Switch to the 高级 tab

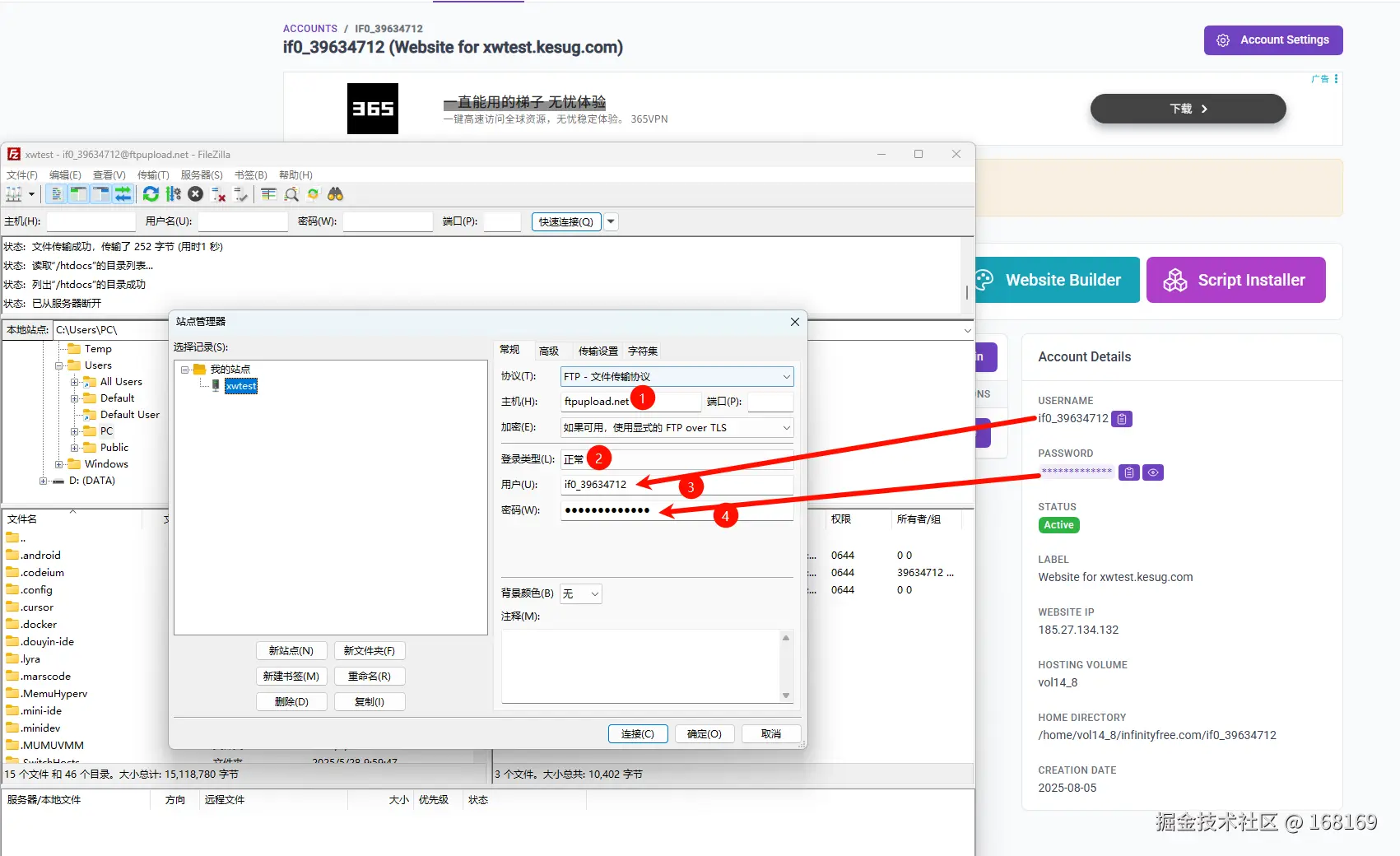tap(549, 351)
